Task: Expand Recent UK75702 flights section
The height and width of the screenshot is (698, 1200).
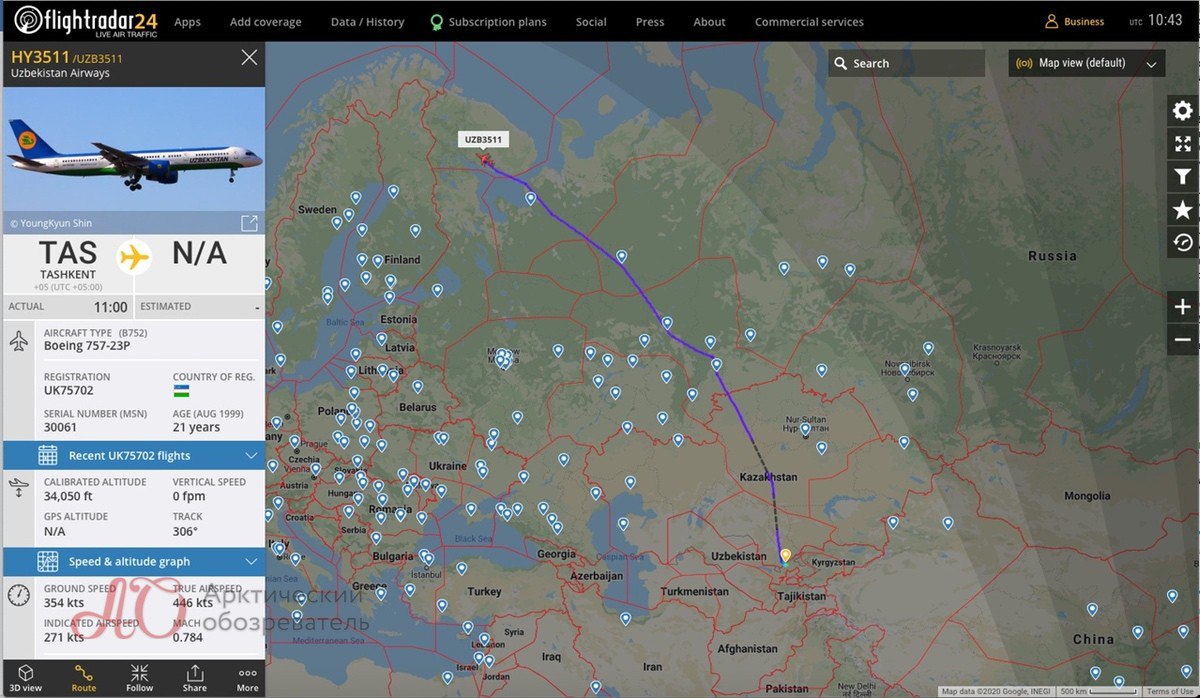Action: coord(134,455)
